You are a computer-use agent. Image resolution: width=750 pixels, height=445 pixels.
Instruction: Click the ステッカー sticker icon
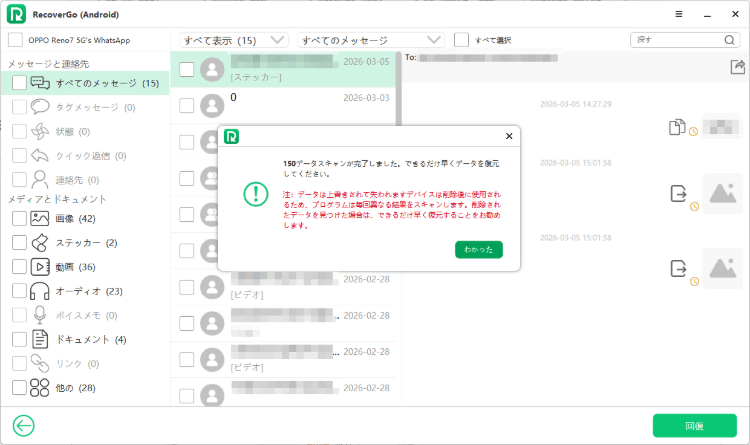tap(40, 243)
